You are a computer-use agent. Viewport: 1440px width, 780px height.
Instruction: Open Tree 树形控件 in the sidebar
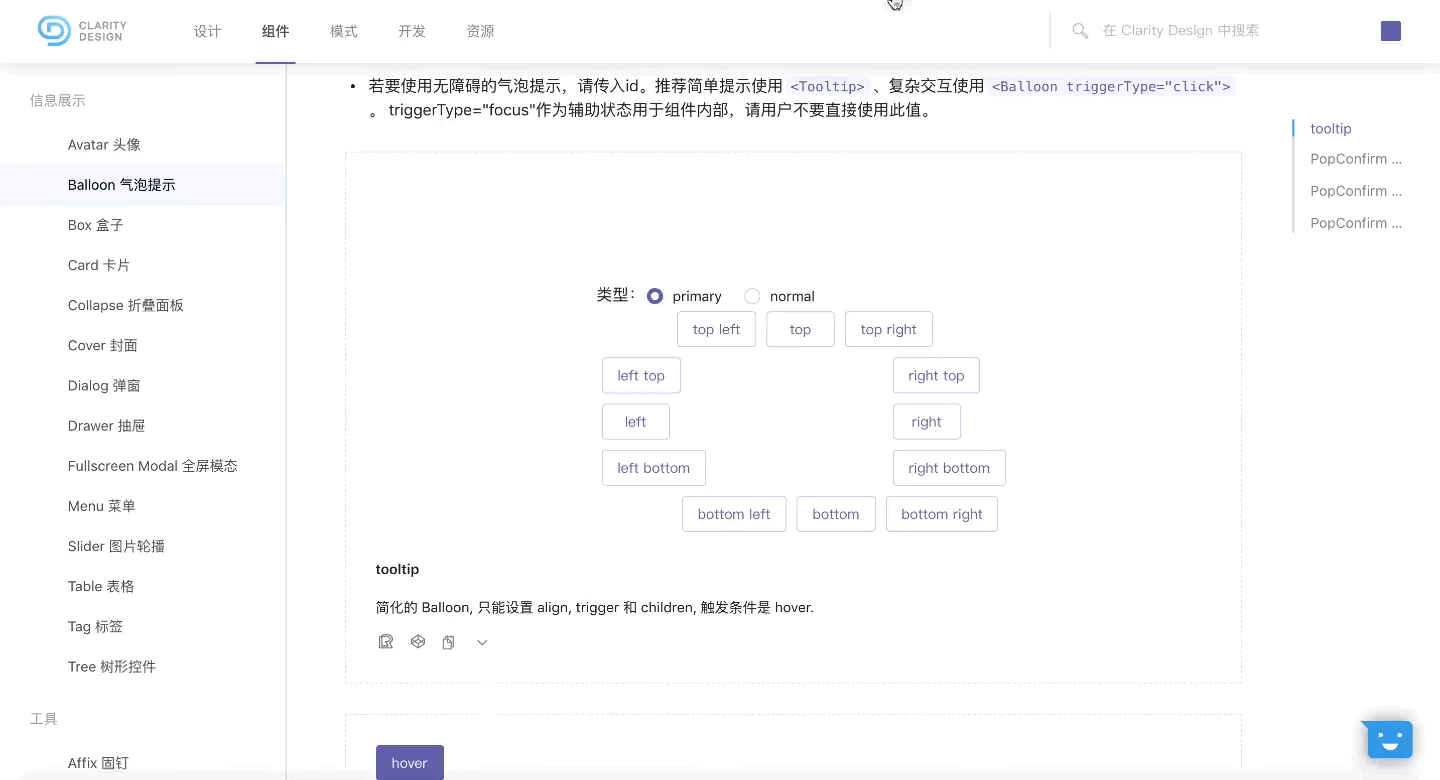click(x=112, y=666)
